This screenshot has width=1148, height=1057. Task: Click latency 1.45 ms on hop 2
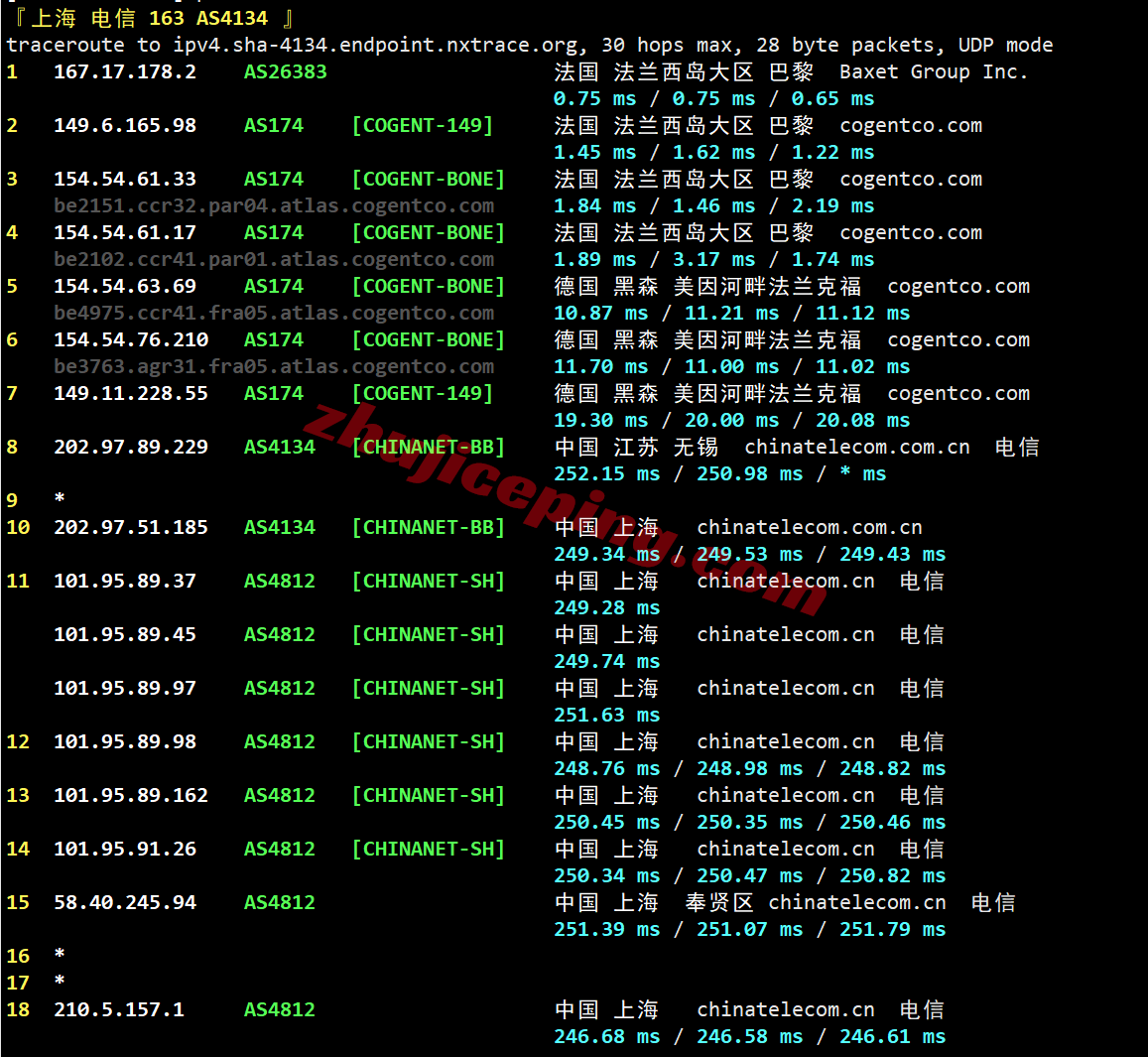594,153
